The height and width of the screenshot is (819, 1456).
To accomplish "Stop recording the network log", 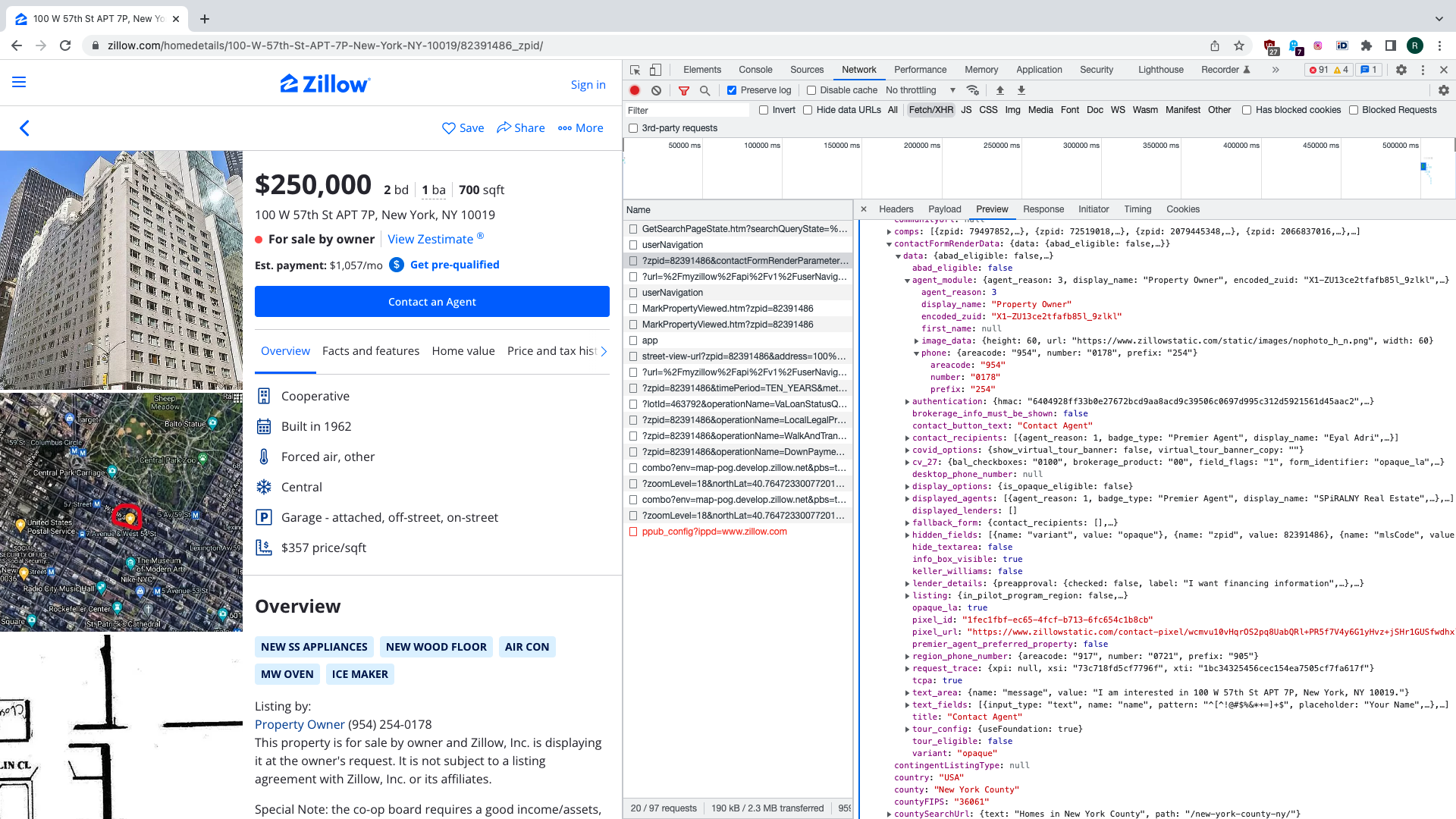I will [x=635, y=90].
